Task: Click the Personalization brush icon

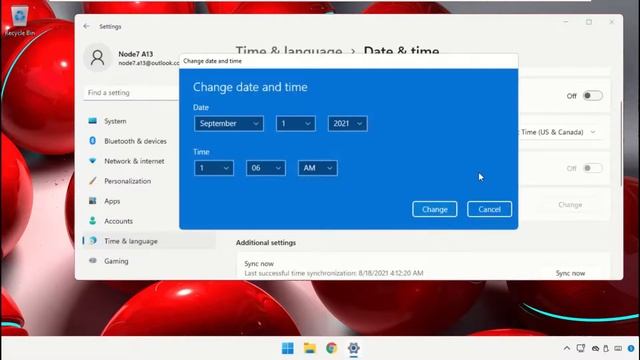Action: pyautogui.click(x=93, y=180)
